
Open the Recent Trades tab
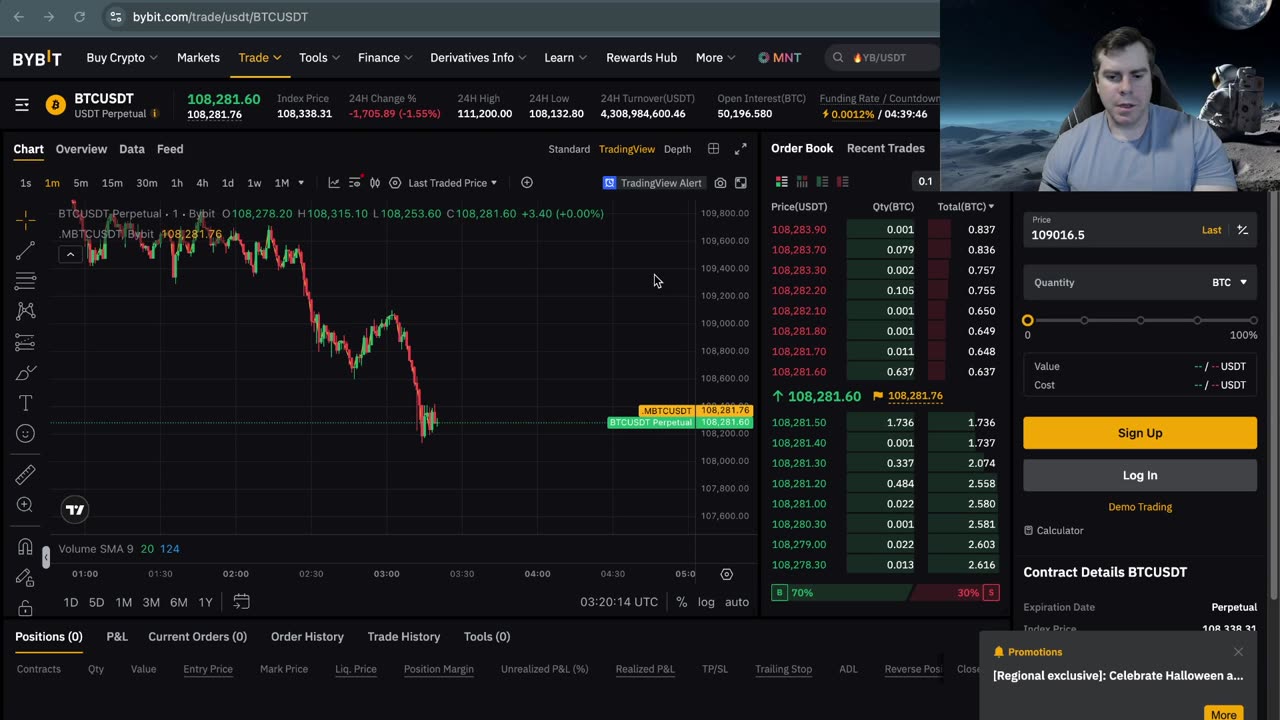[886, 148]
